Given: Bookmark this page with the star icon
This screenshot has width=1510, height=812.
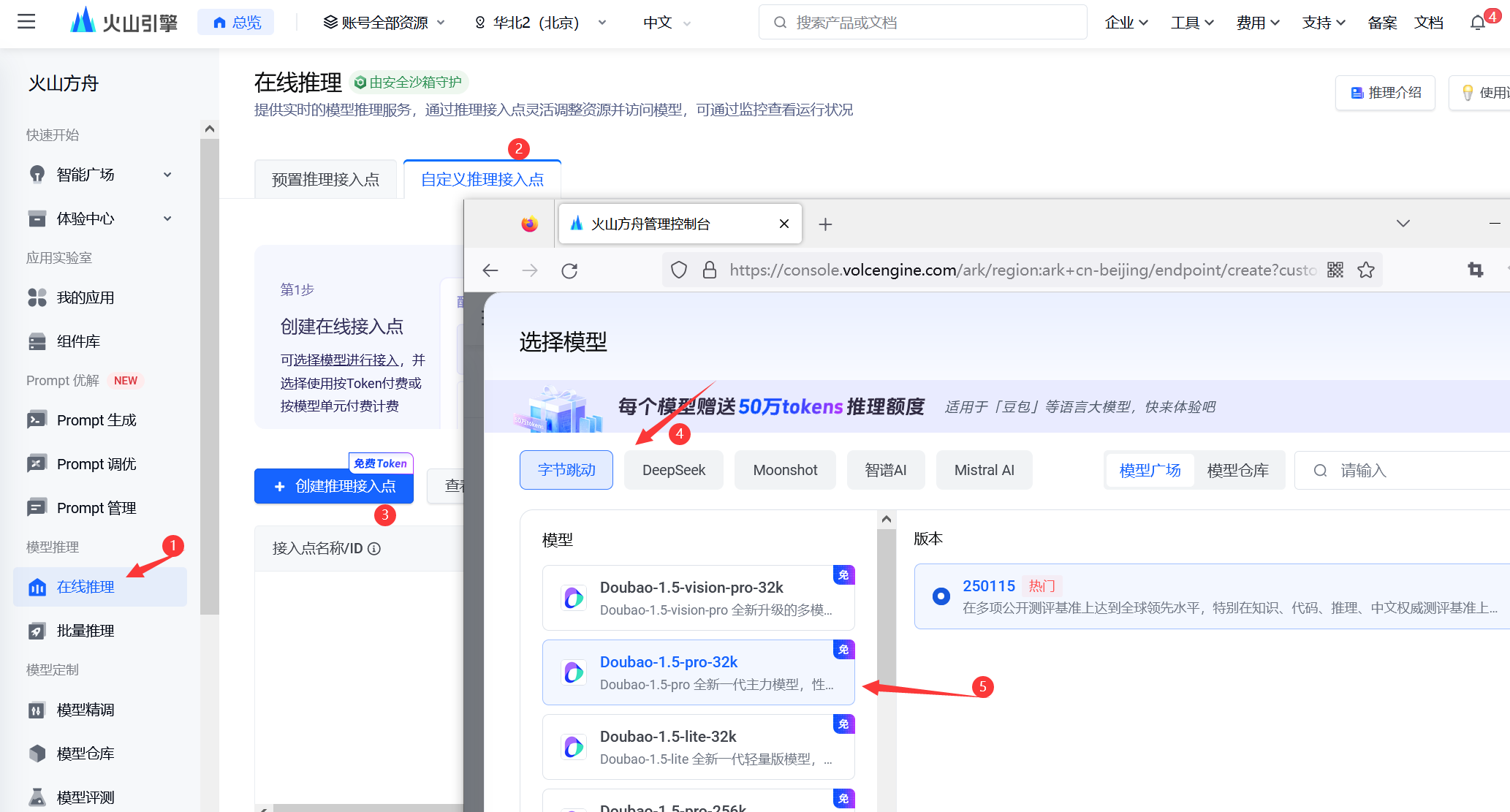Looking at the screenshot, I should tap(1366, 270).
